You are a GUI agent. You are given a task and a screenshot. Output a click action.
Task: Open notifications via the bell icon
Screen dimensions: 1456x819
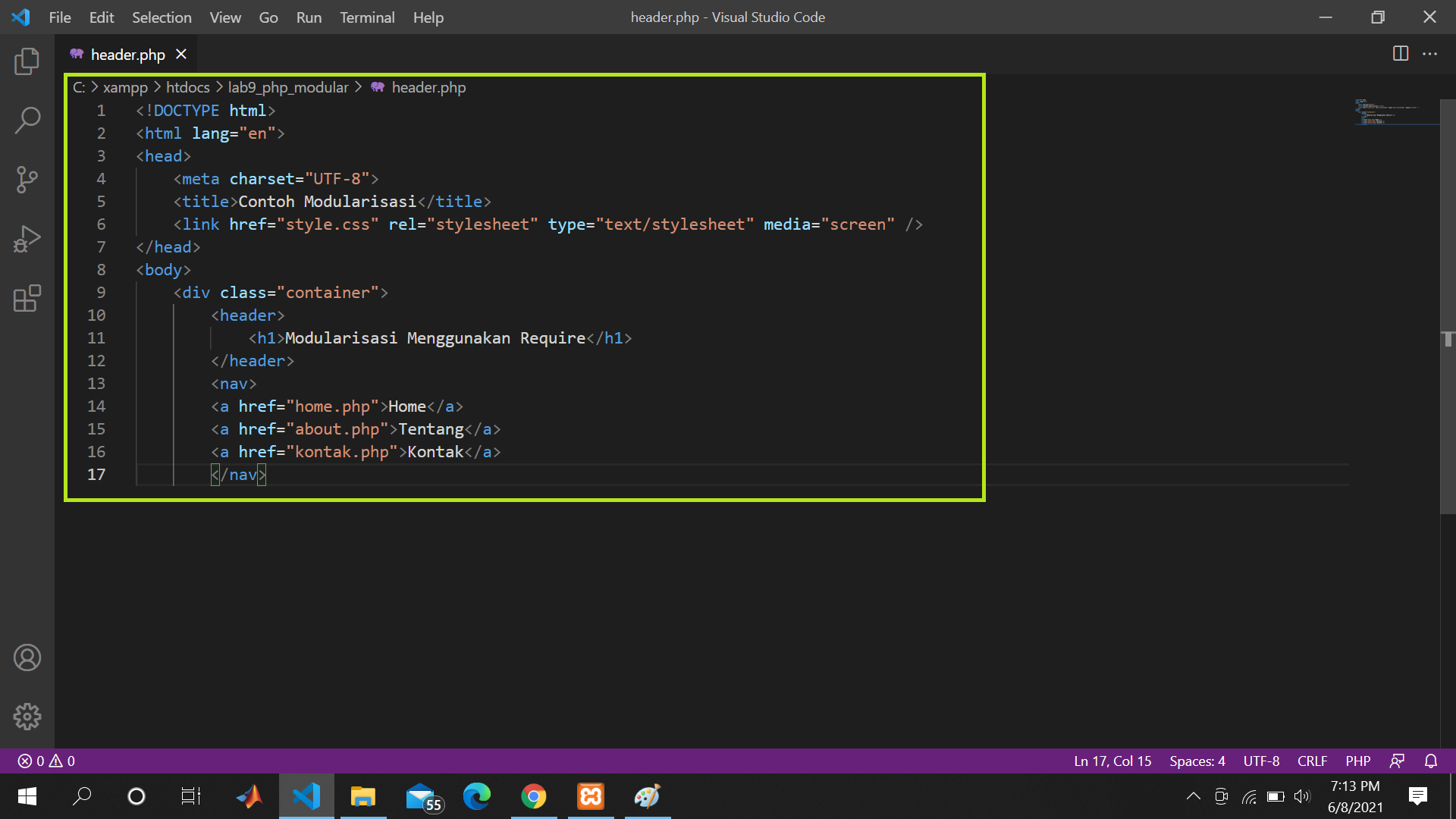[1432, 761]
